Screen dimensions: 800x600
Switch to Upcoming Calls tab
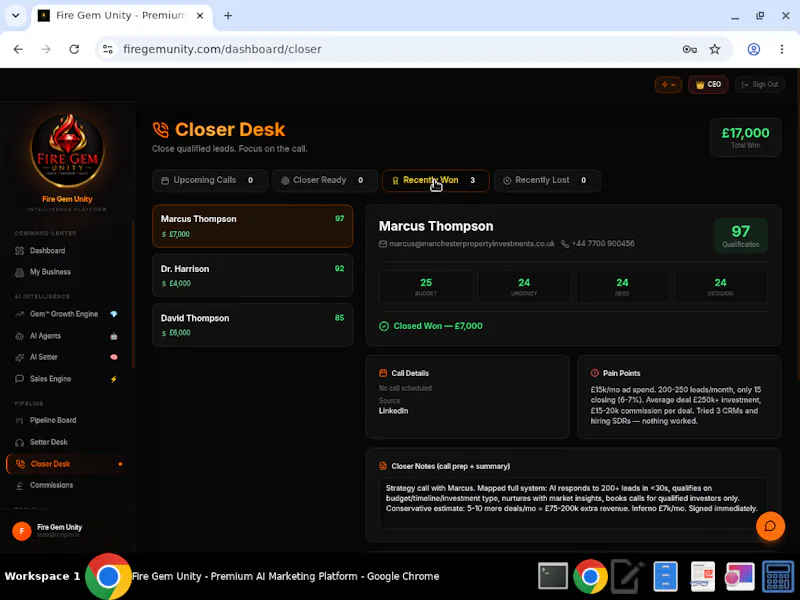[210, 181]
